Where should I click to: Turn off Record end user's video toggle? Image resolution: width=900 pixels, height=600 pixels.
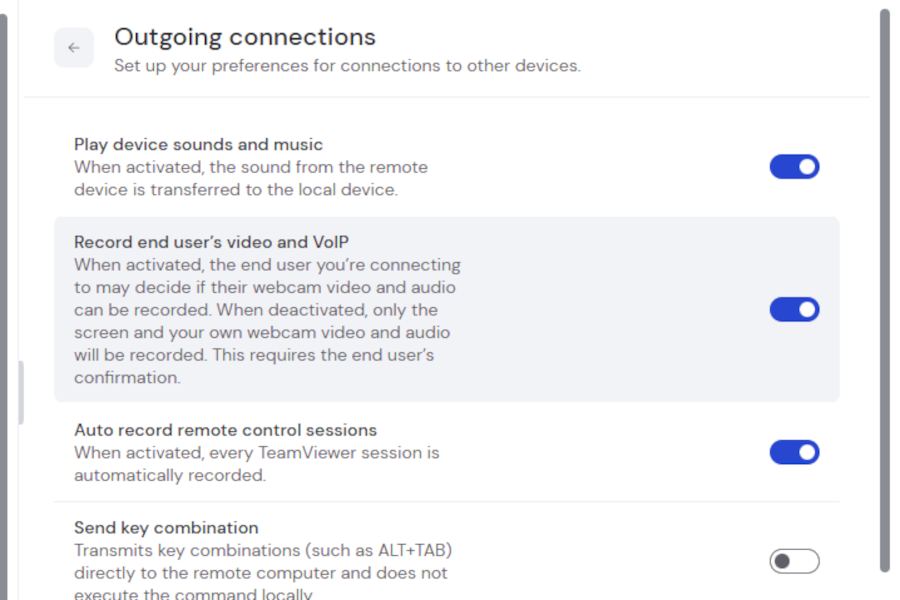coord(794,310)
